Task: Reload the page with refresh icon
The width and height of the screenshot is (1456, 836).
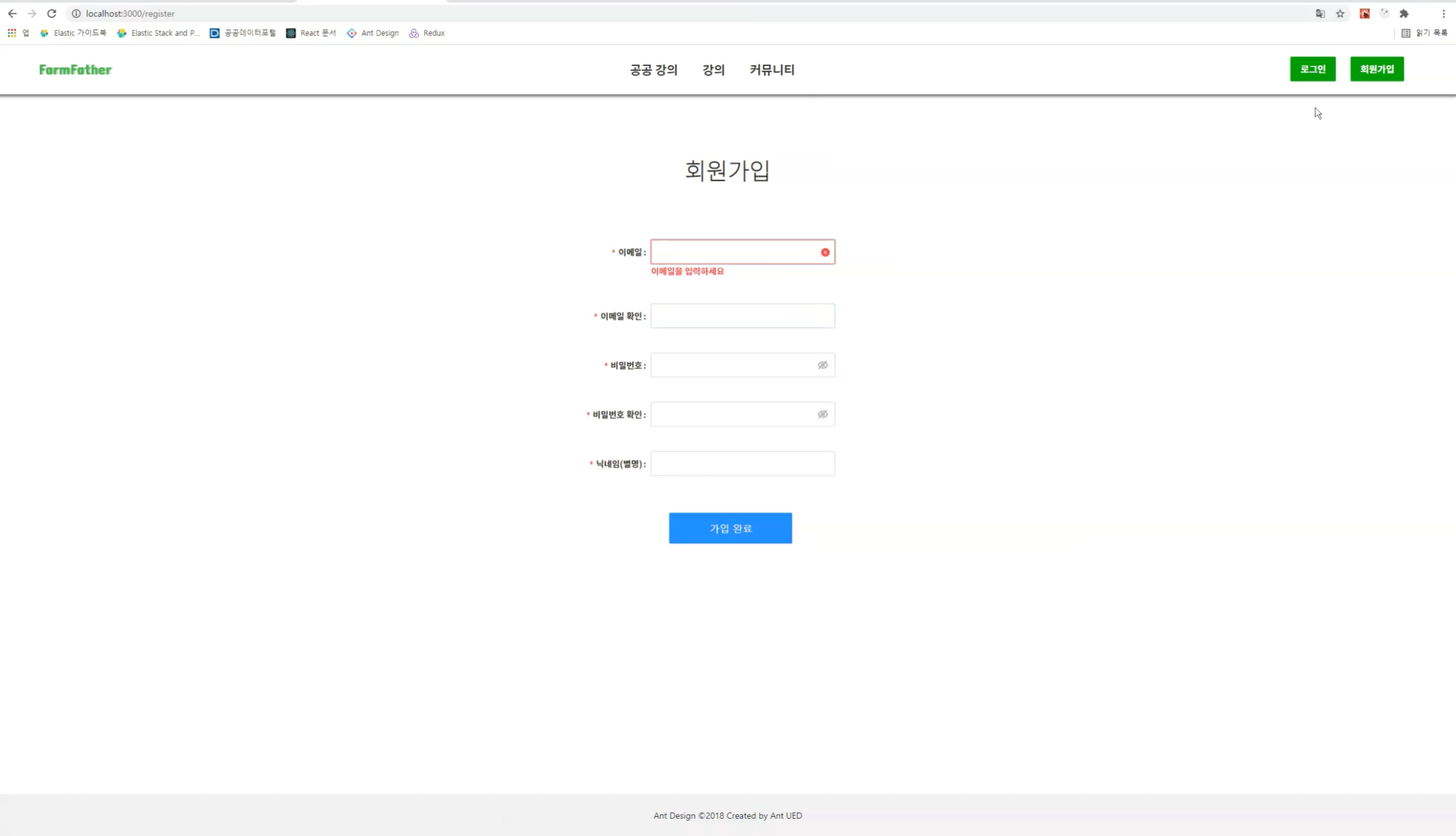Action: tap(52, 13)
